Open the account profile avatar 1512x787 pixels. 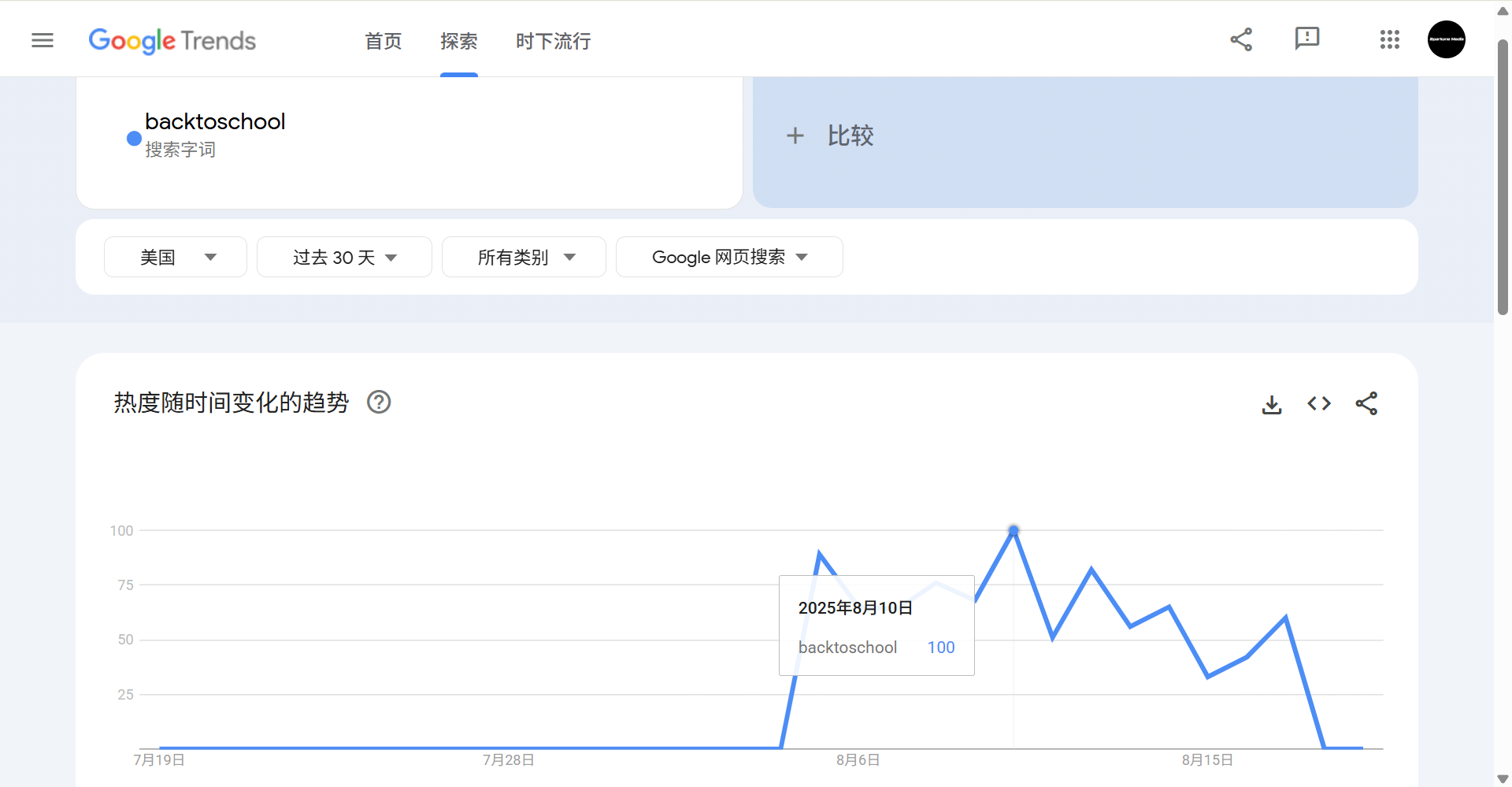1447,39
